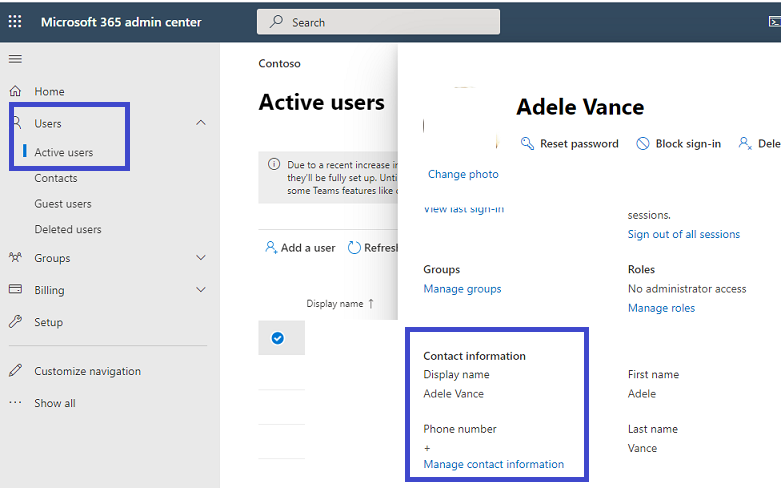
Task: Click the Groups people icon
Action: (x=15, y=257)
